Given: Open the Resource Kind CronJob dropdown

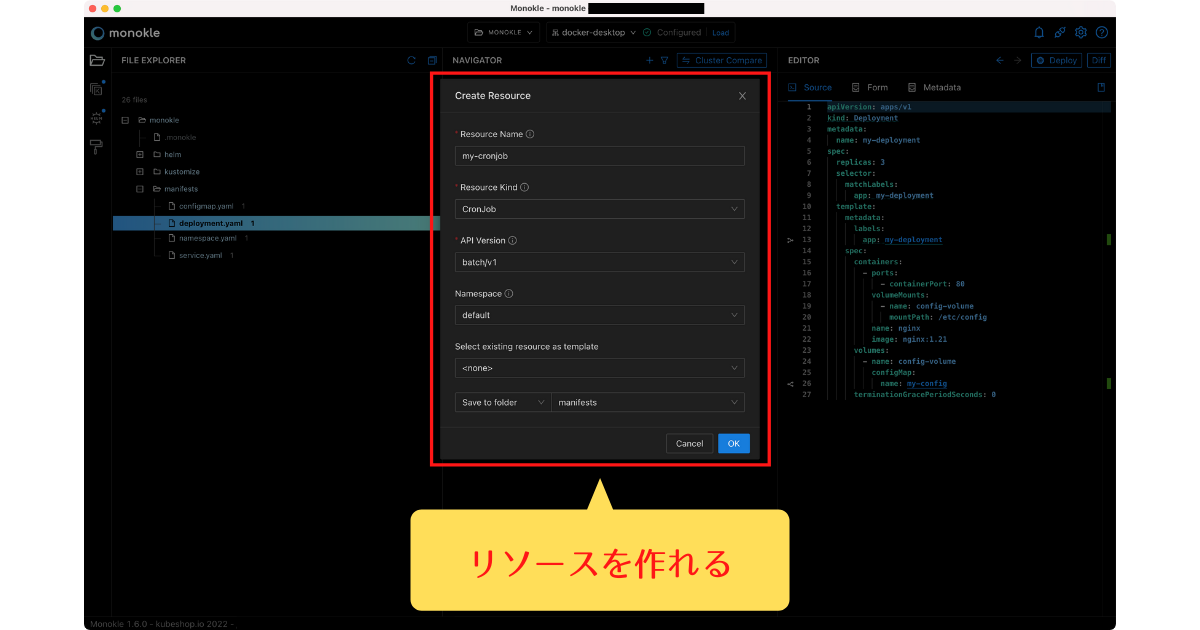Looking at the screenshot, I should (599, 209).
